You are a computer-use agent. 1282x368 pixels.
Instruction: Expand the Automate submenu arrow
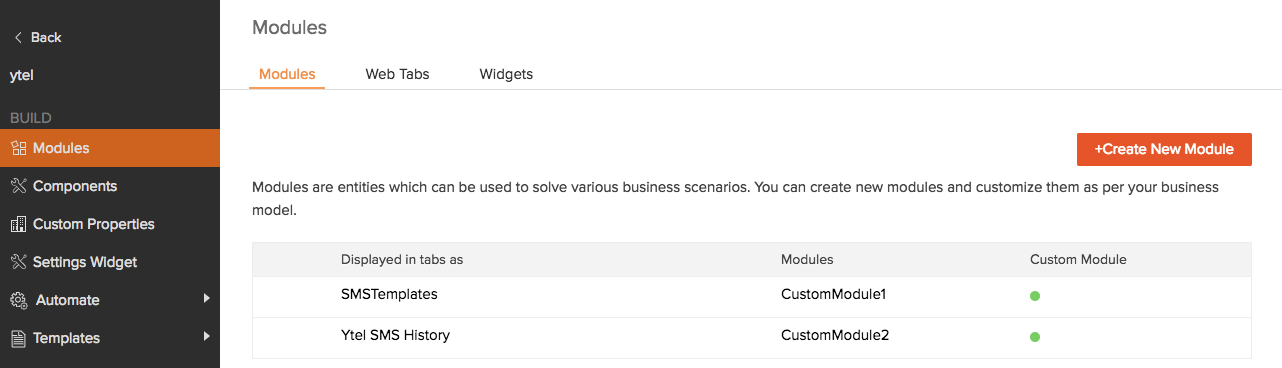click(x=206, y=298)
